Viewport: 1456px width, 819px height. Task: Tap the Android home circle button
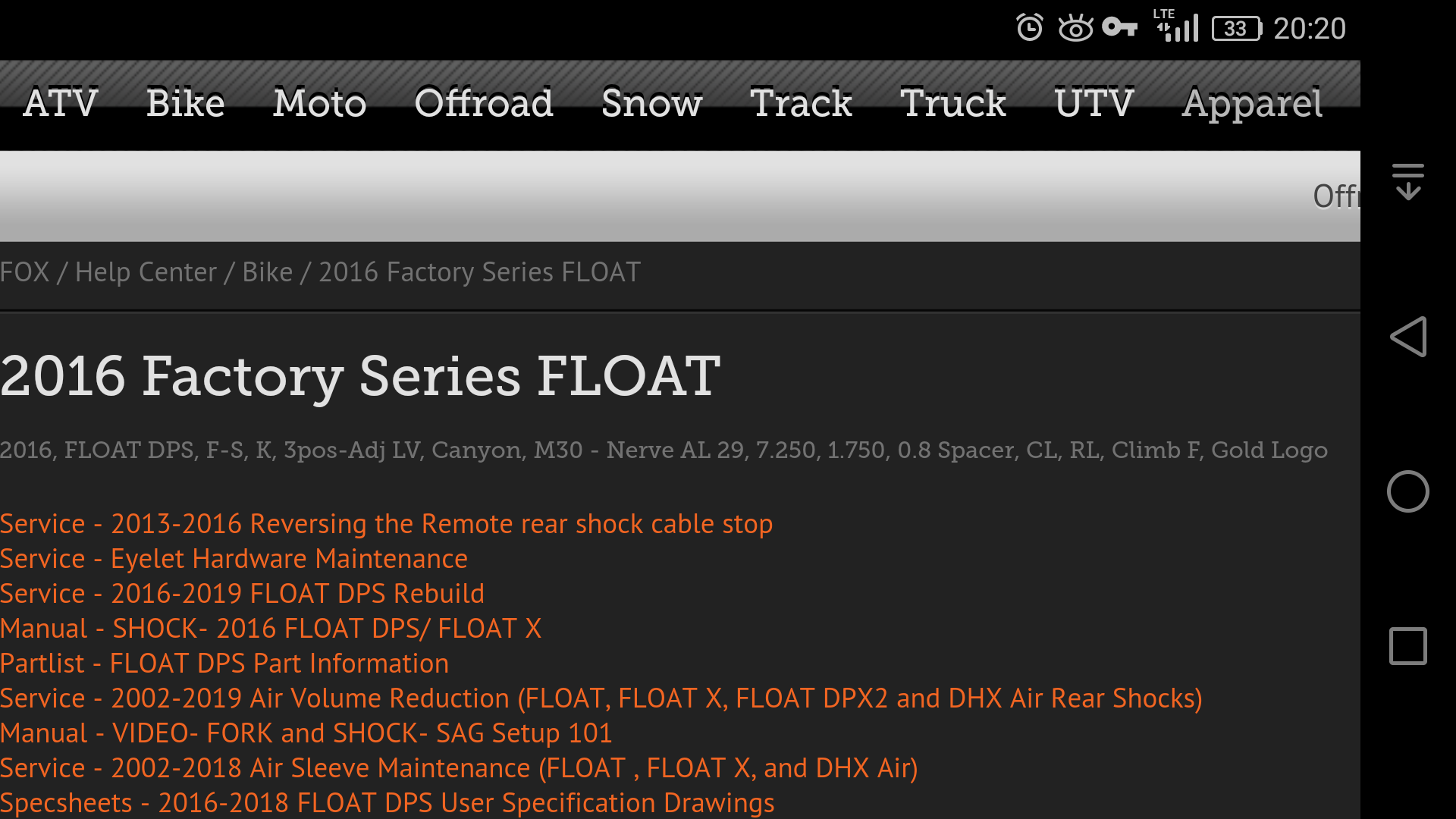[1408, 491]
